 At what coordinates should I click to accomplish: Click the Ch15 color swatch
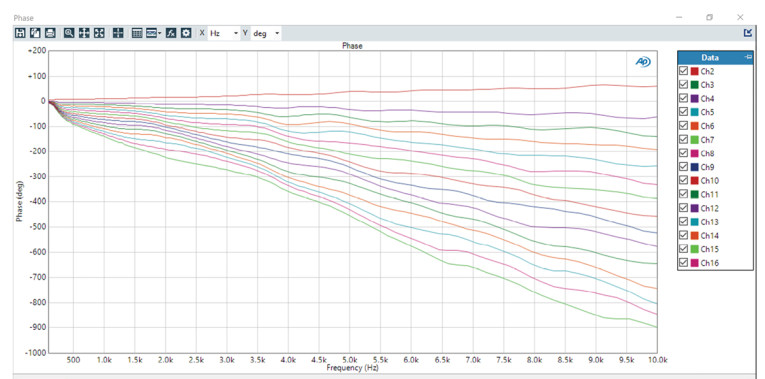pyautogui.click(x=695, y=249)
